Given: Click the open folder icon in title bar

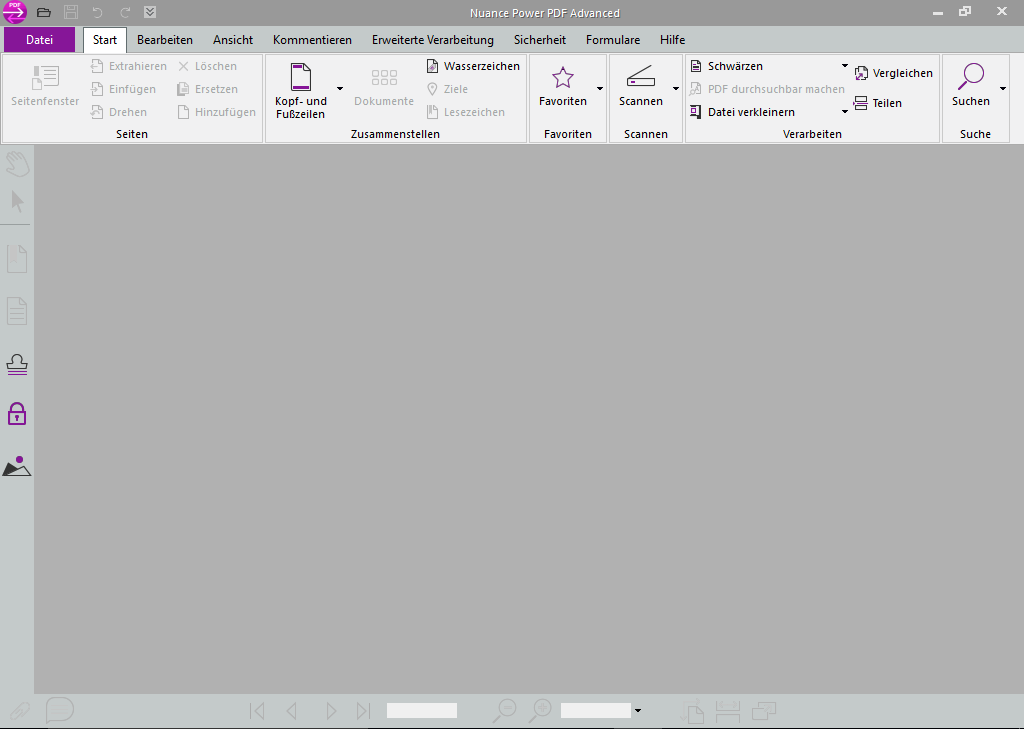Looking at the screenshot, I should coord(43,13).
